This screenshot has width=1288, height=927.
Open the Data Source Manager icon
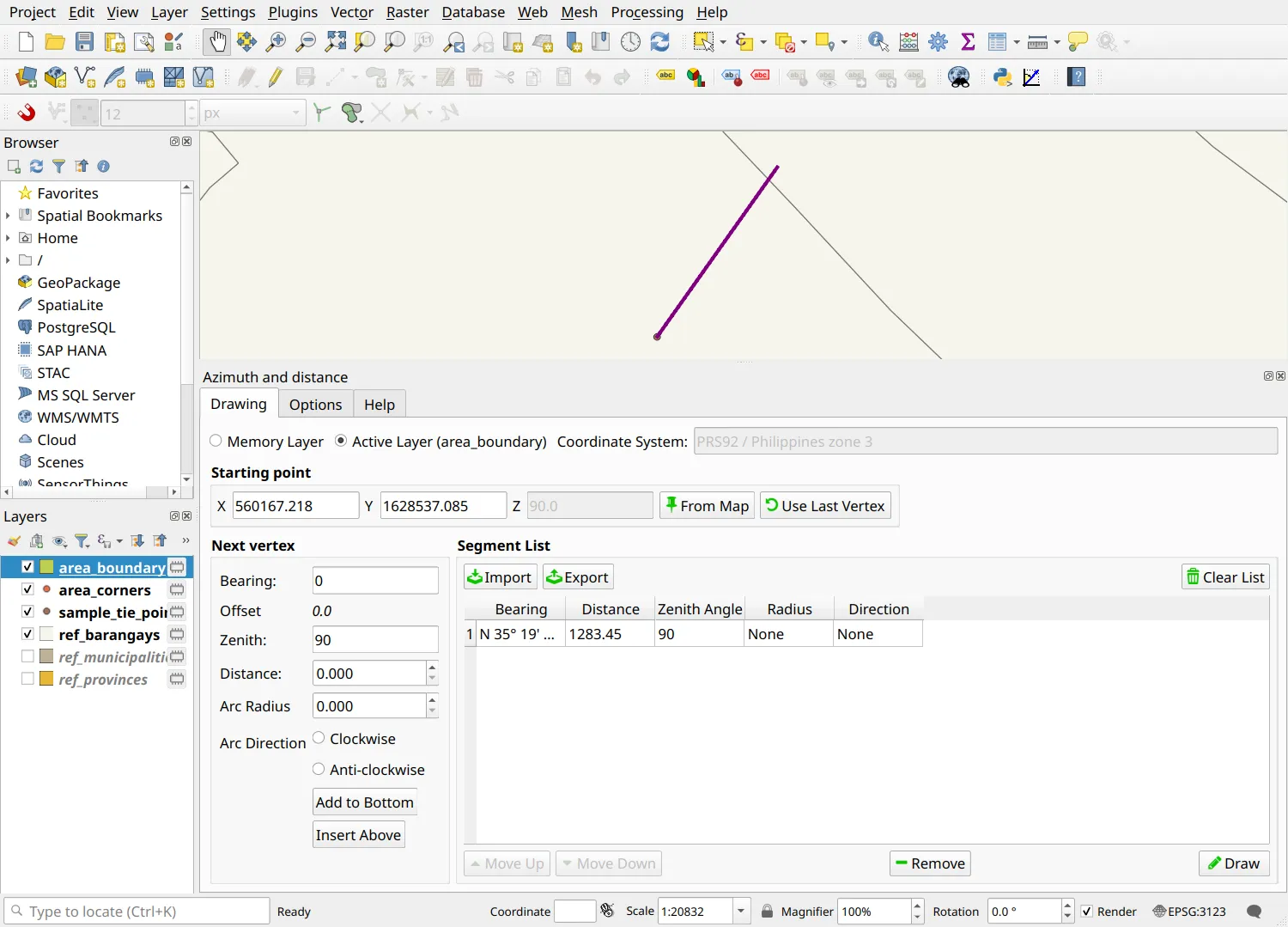click(x=26, y=77)
